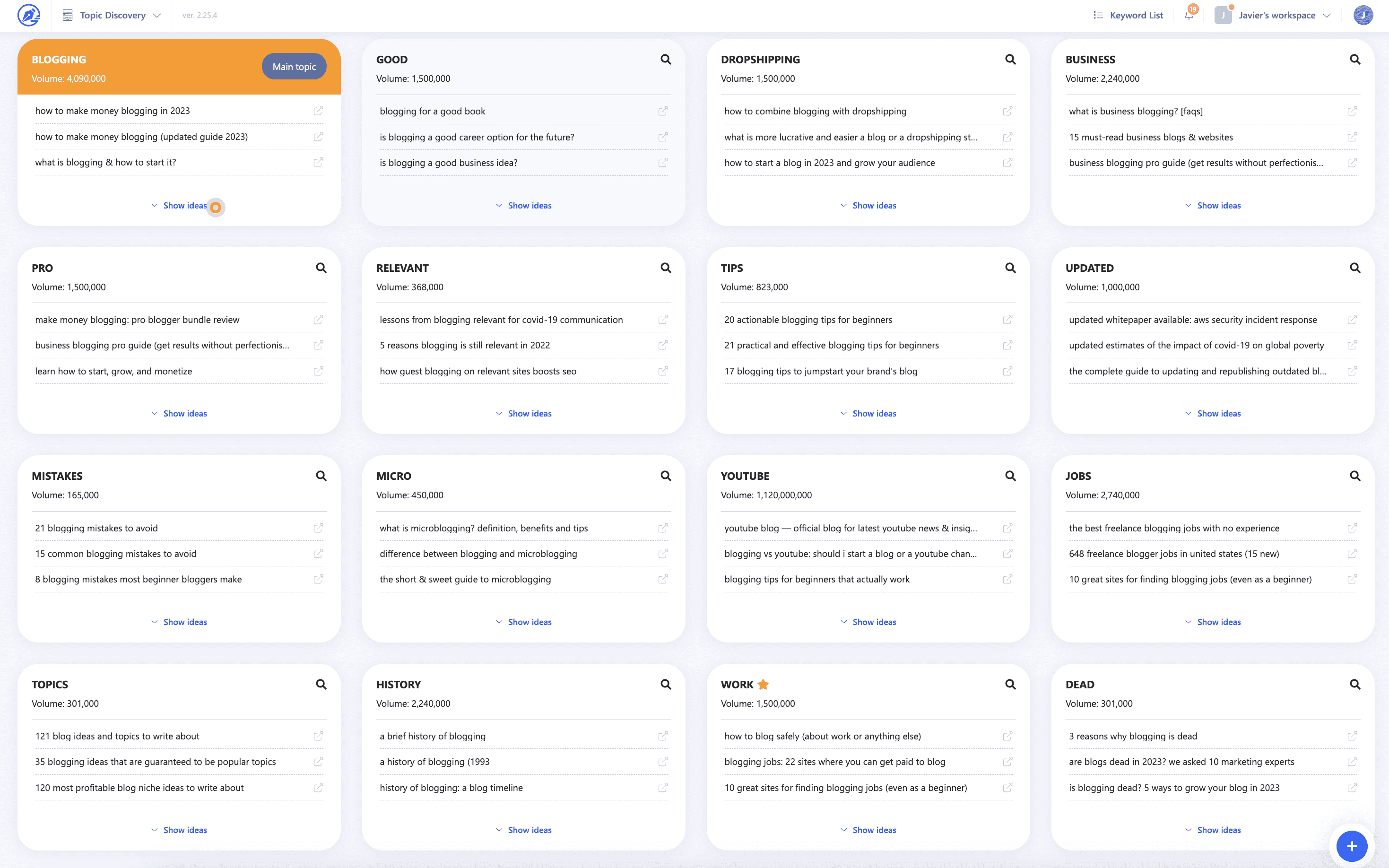Screen dimensions: 1389x868
Task: Click version label ver. 2.25.4
Action: click(200, 16)
